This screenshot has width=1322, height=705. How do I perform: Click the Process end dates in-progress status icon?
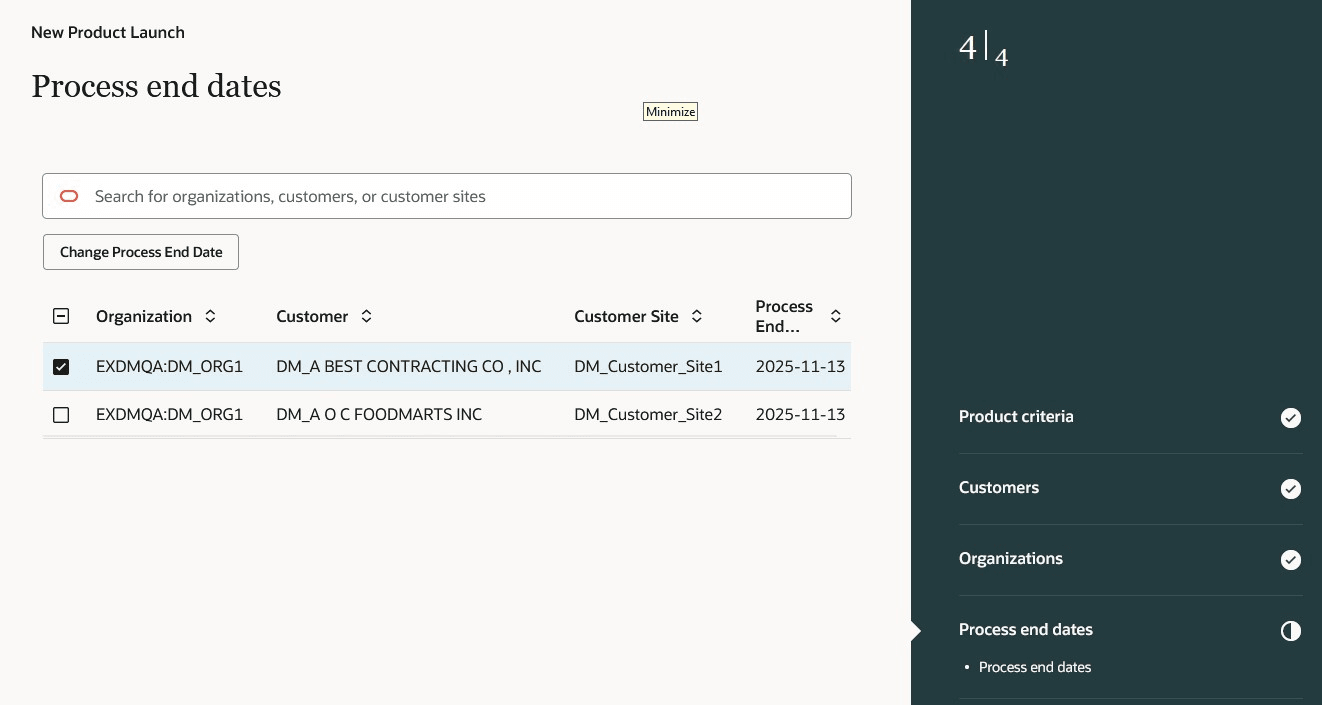(1291, 631)
